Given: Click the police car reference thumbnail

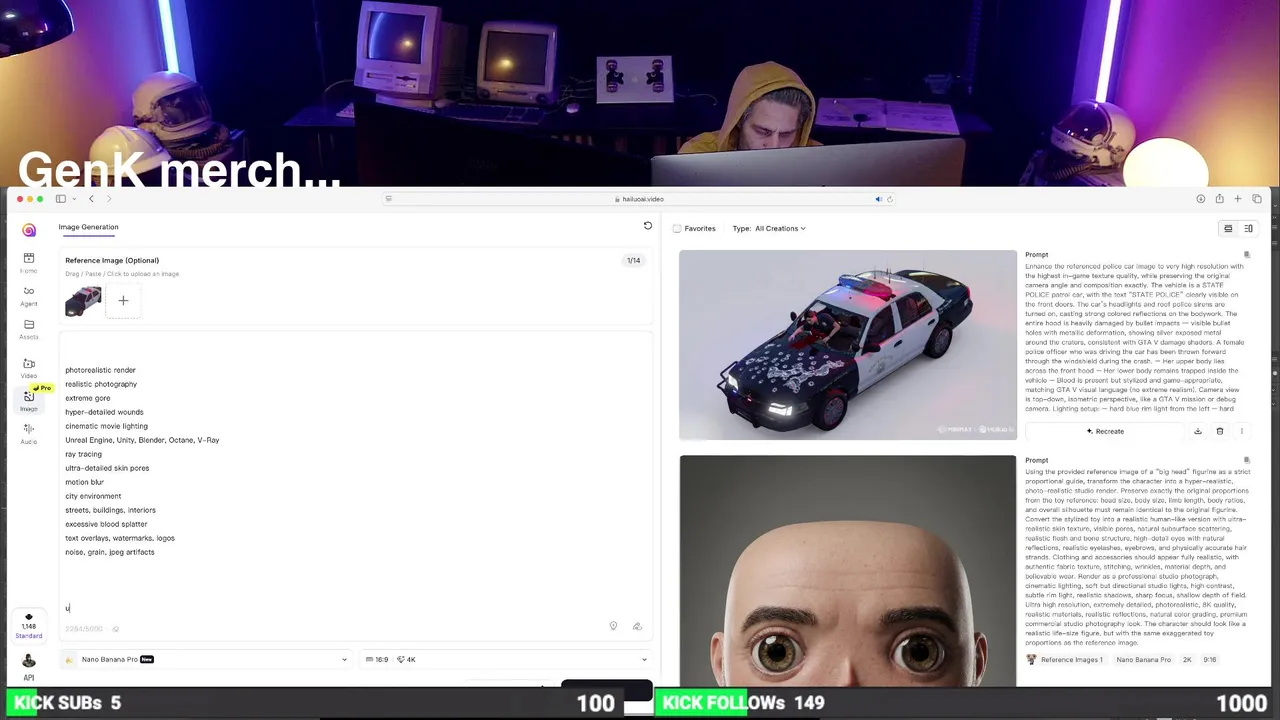Looking at the screenshot, I should coord(83,301).
